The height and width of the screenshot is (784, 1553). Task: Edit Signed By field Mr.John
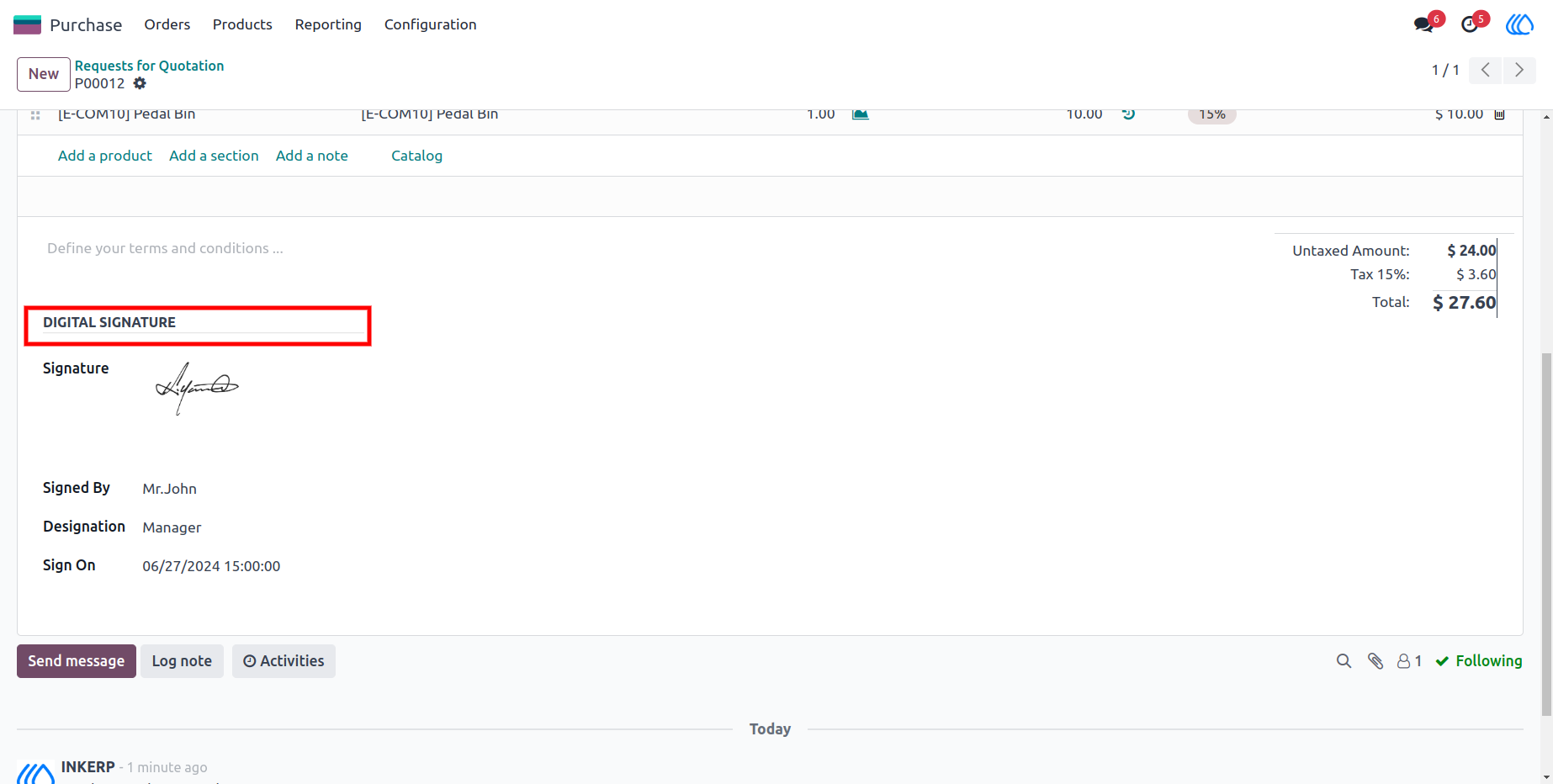click(170, 489)
